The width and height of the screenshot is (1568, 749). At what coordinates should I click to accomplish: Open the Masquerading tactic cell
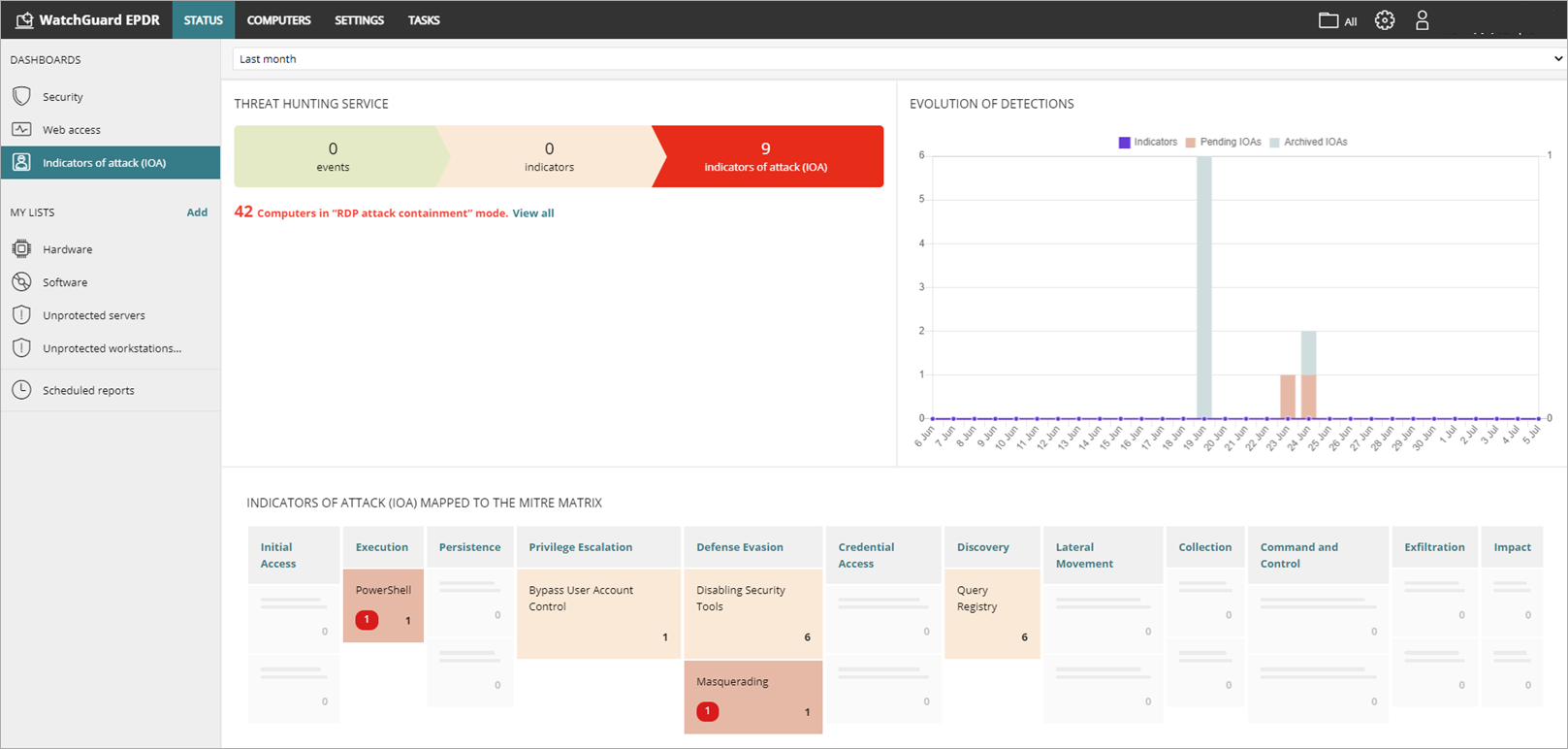pos(752,697)
